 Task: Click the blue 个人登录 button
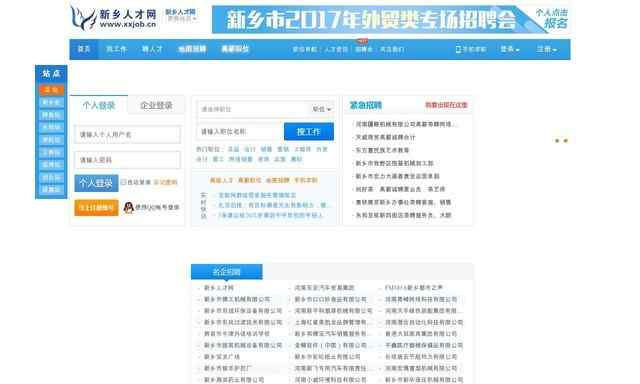click(96, 183)
